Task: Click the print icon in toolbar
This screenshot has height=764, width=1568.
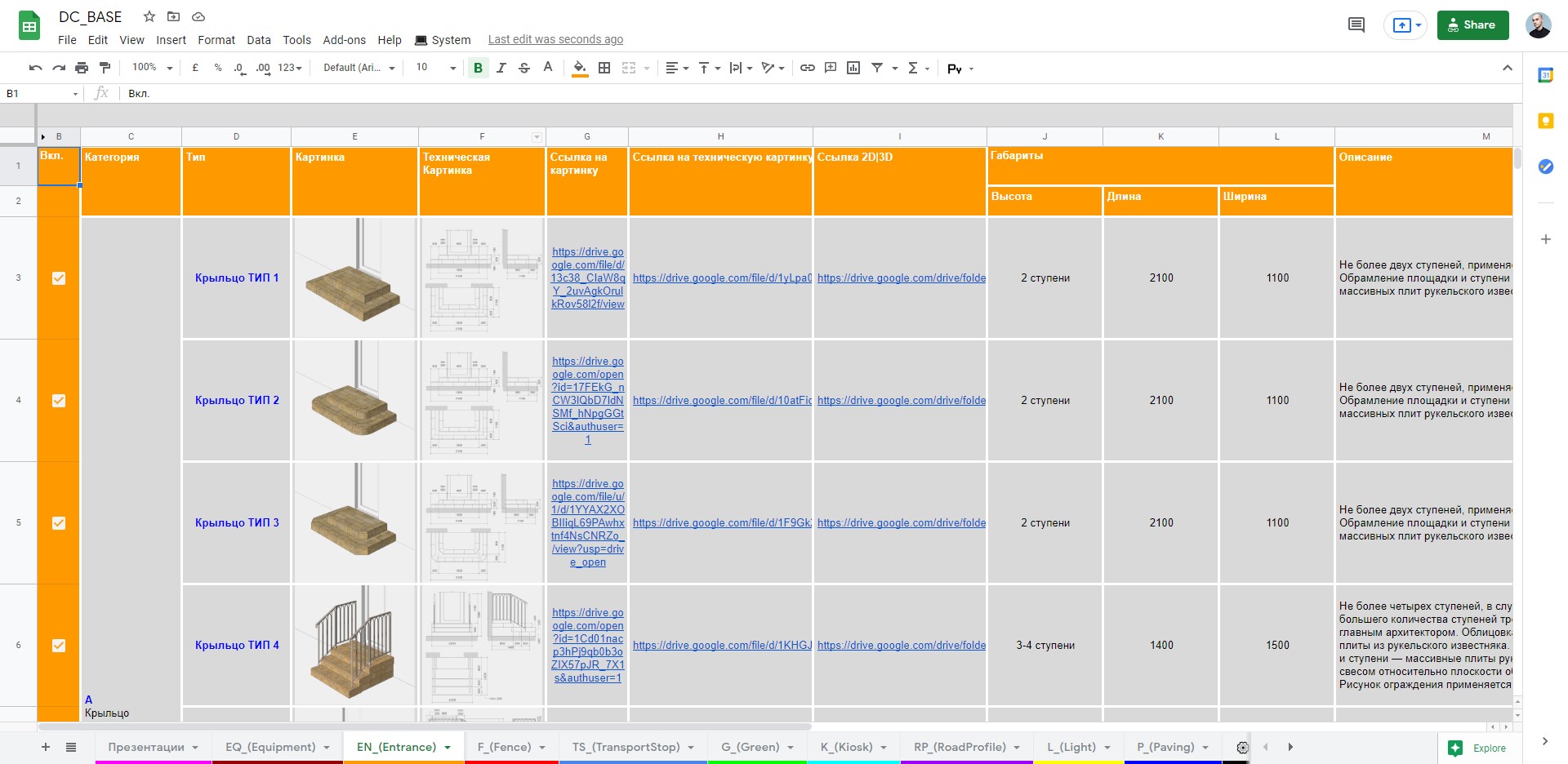Action: coord(82,68)
